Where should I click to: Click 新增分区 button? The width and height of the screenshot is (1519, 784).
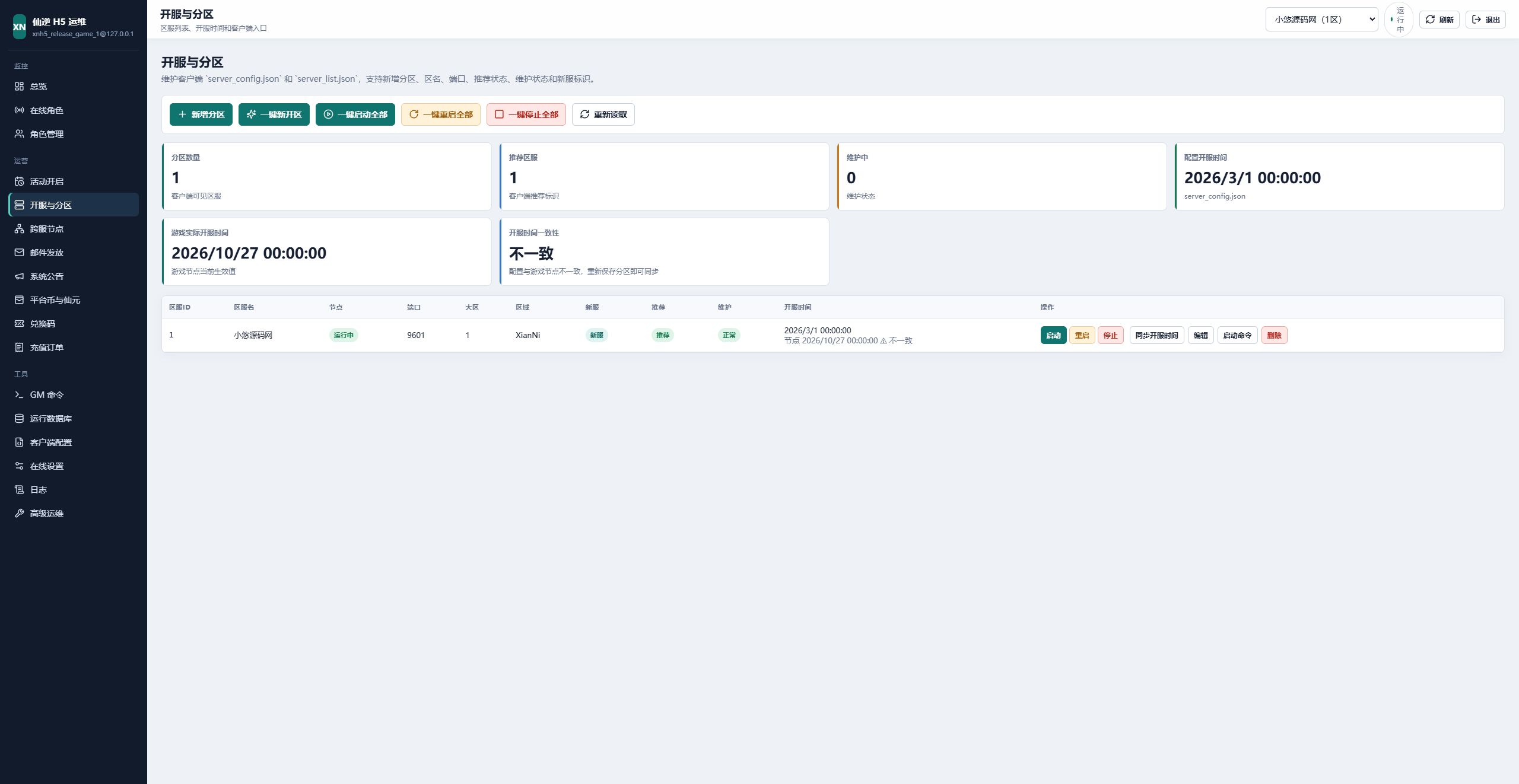(201, 114)
